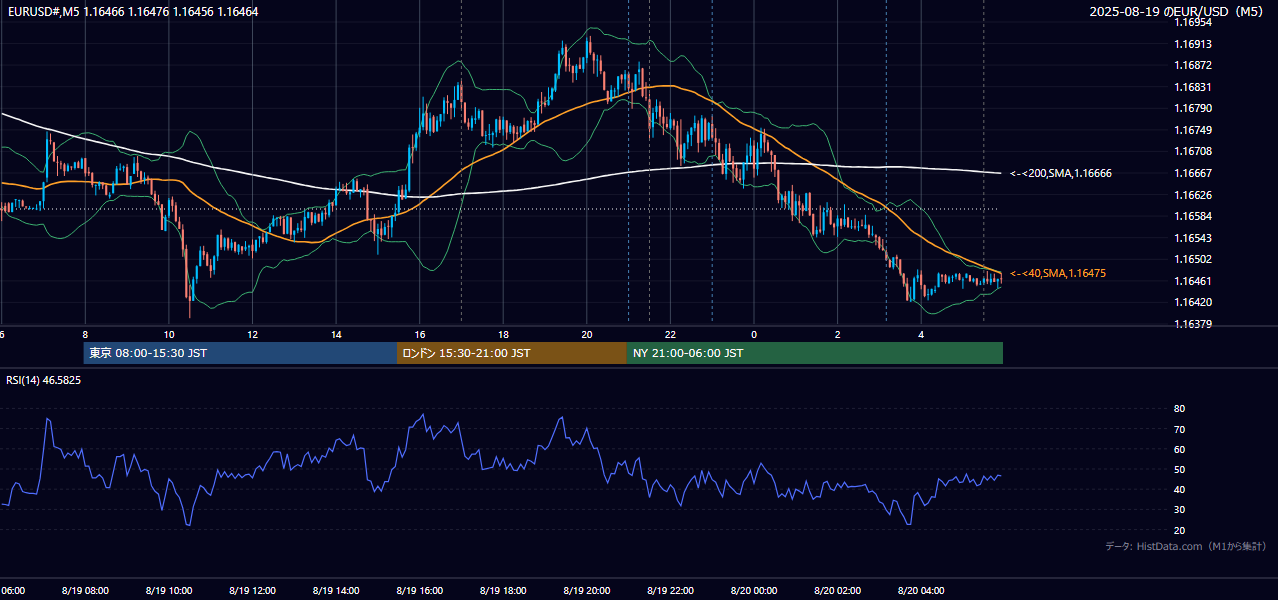Click RSI scale value 70
Image resolution: width=1278 pixels, height=600 pixels.
(x=1179, y=429)
